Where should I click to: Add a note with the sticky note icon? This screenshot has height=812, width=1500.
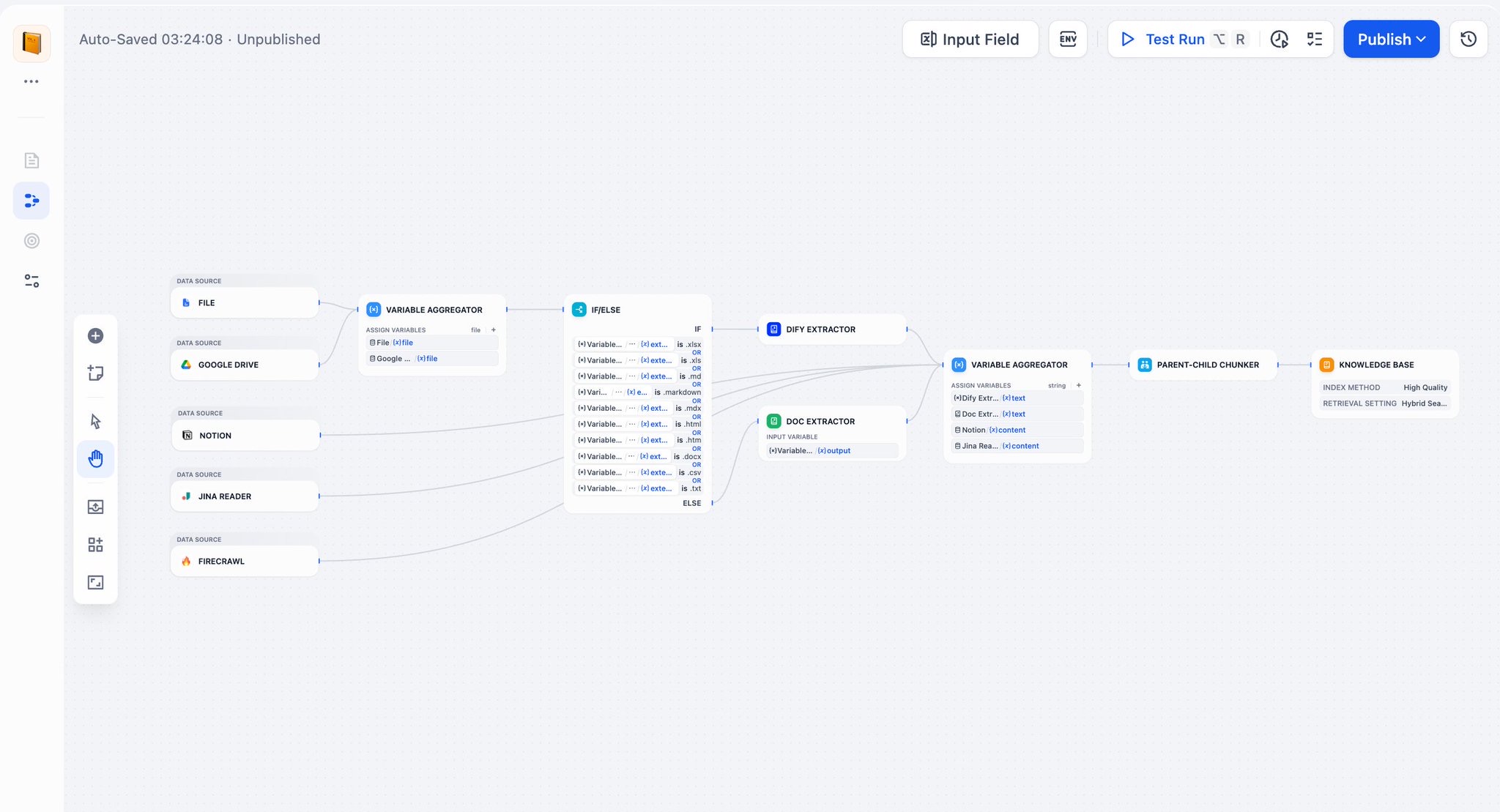coord(95,373)
